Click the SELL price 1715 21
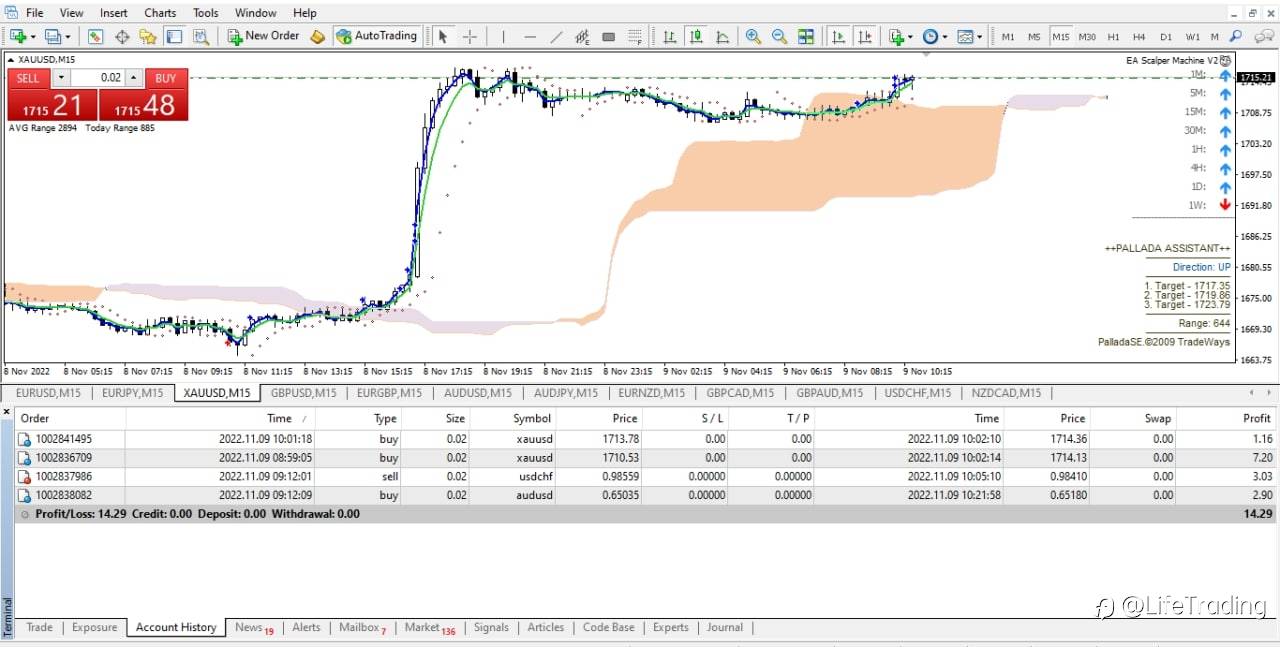This screenshot has height=647, width=1280. (x=53, y=105)
